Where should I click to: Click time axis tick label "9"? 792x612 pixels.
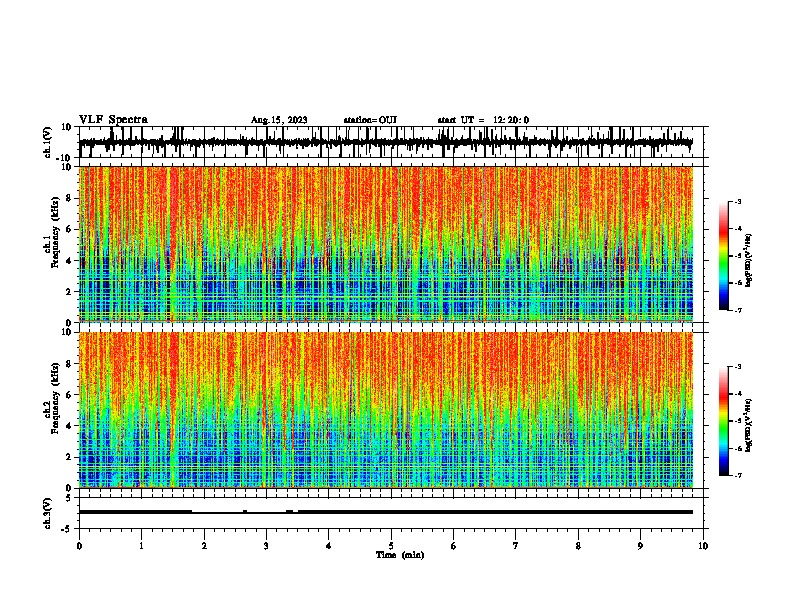[x=640, y=546]
